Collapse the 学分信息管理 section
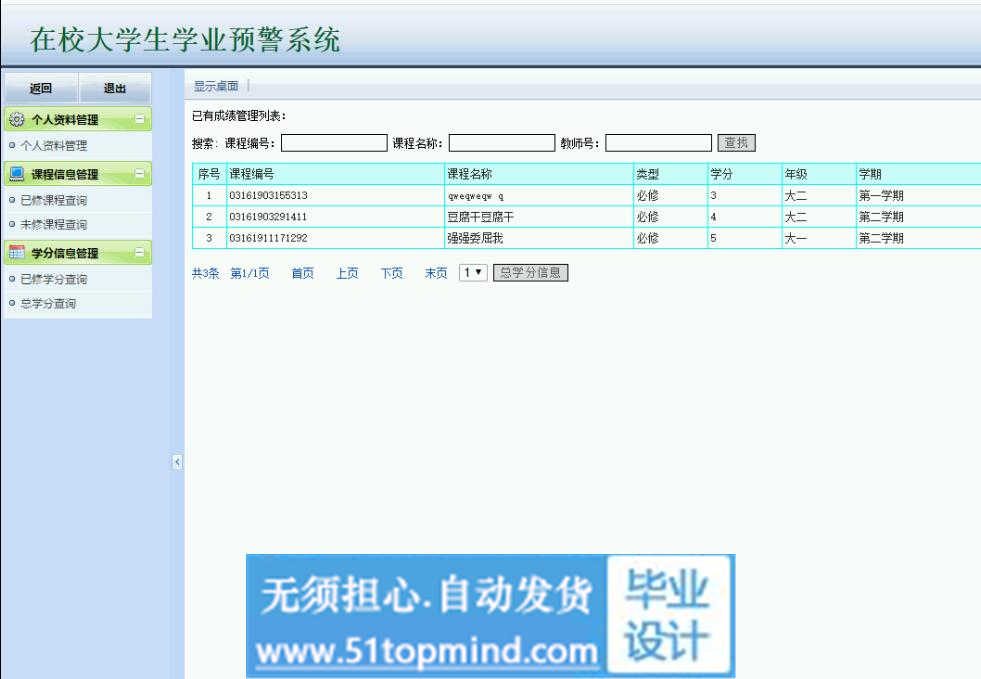Image resolution: width=981 pixels, height=679 pixels. point(140,253)
